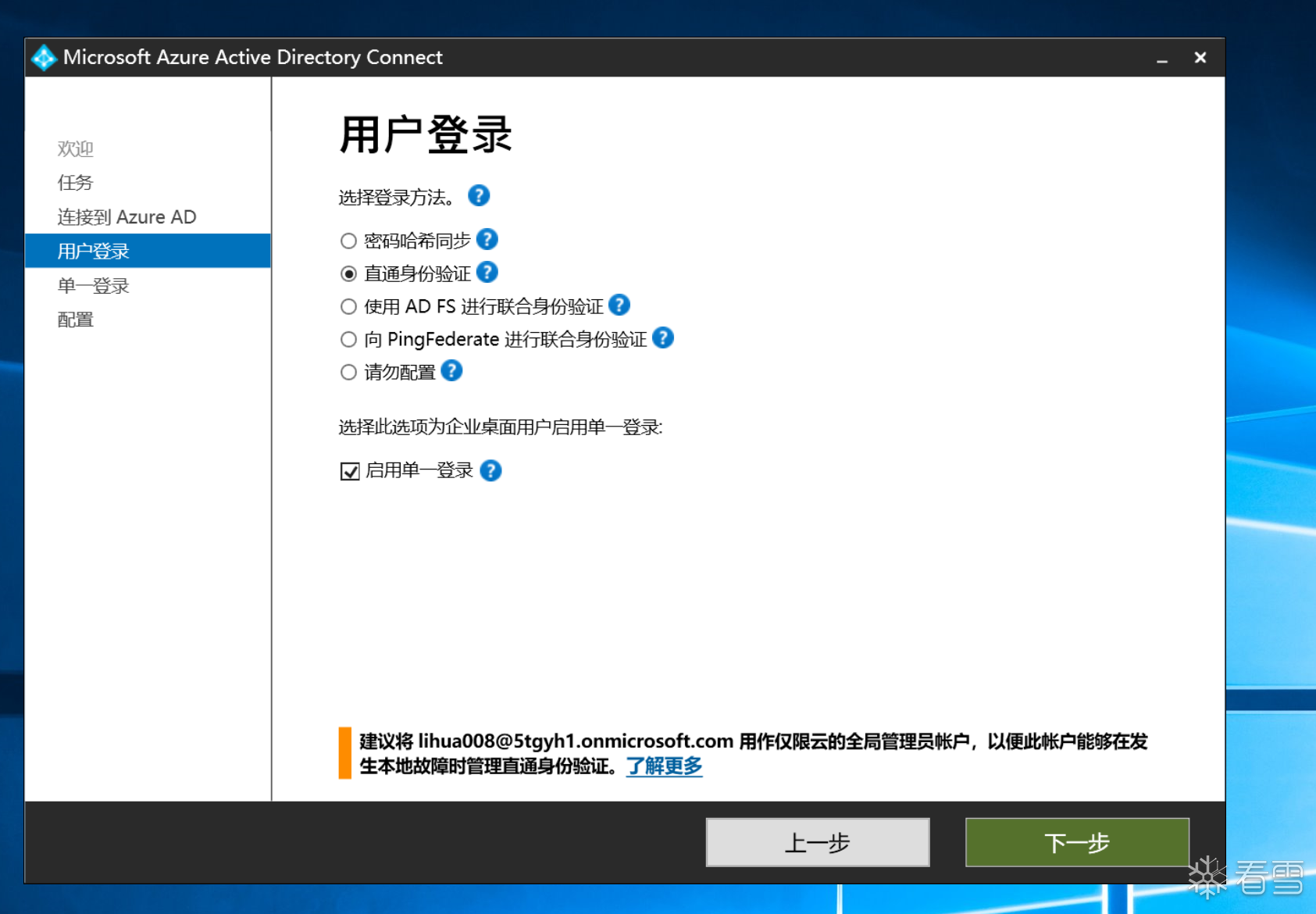Open 用户登录 step in sidebar
This screenshot has height=914, width=1316.
pos(148,251)
